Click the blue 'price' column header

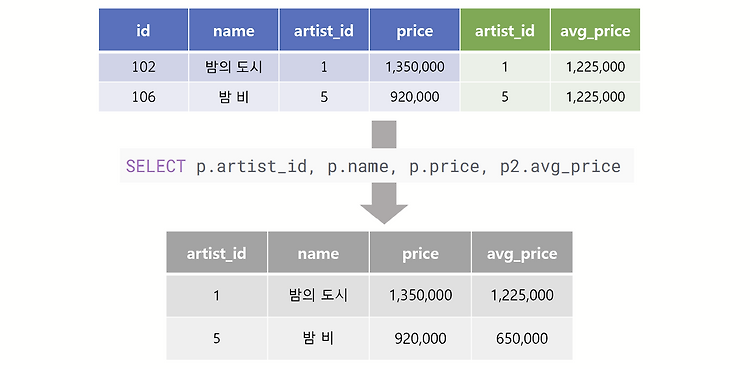tap(415, 30)
